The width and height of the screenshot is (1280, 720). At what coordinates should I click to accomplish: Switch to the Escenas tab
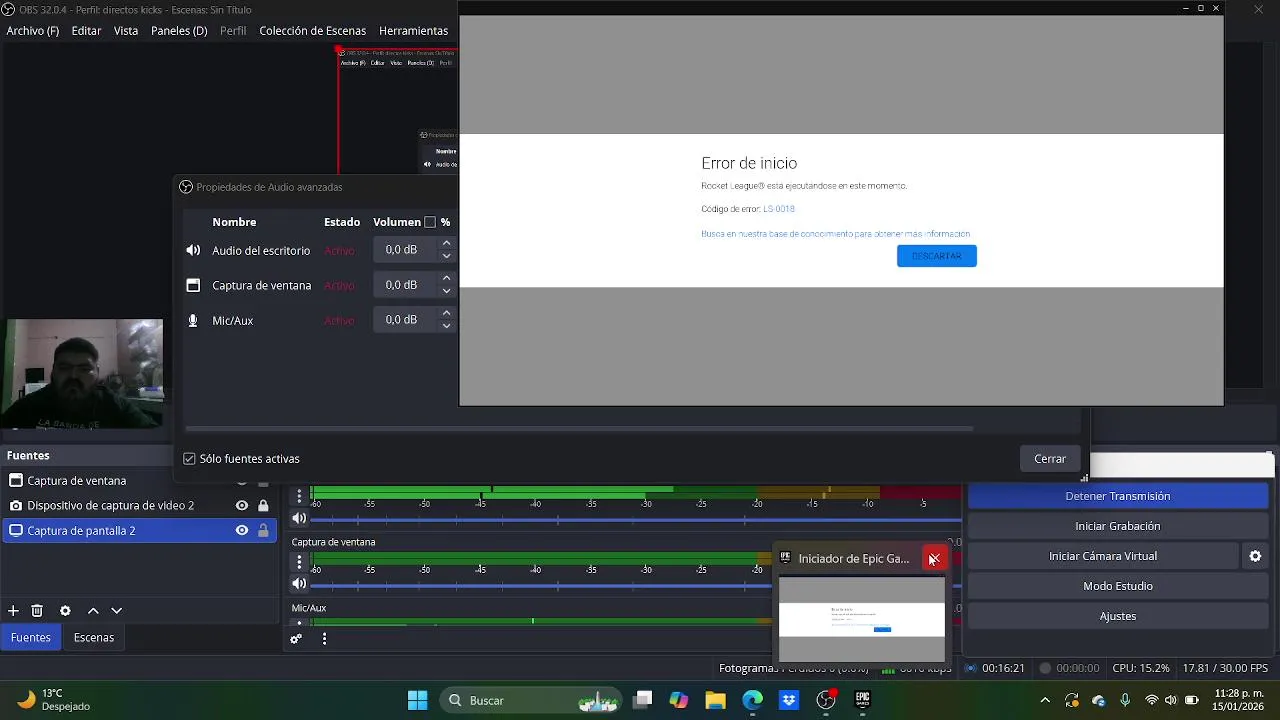[94, 637]
